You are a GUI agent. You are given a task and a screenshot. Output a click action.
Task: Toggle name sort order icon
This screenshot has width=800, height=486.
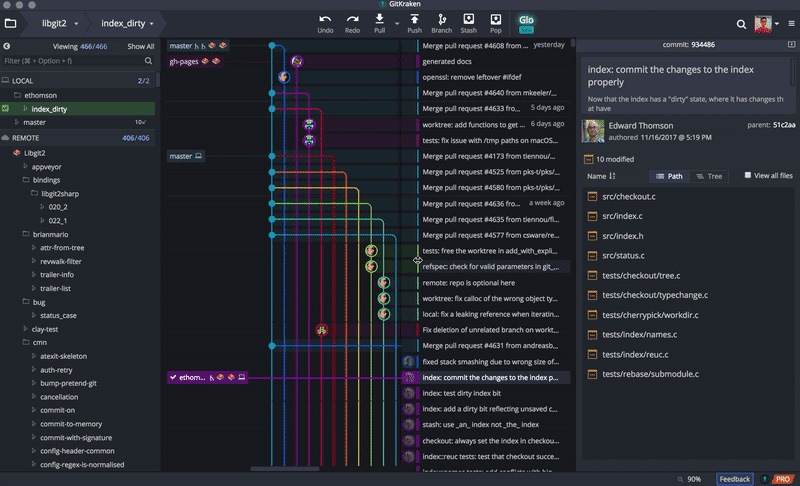612,176
